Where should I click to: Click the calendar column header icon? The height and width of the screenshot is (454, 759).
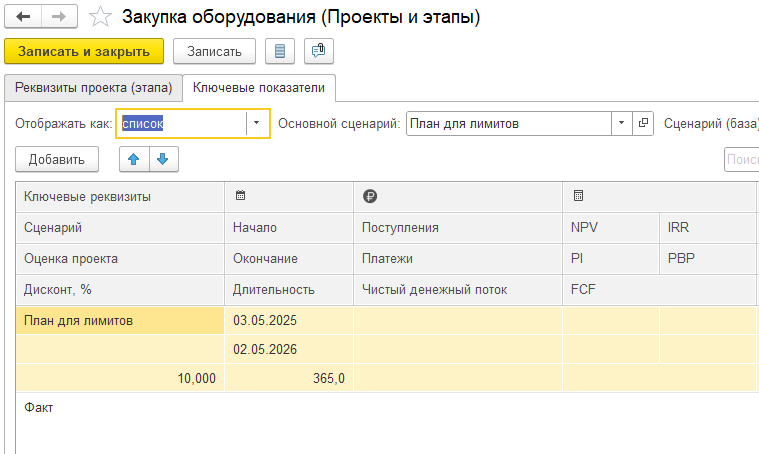click(240, 197)
